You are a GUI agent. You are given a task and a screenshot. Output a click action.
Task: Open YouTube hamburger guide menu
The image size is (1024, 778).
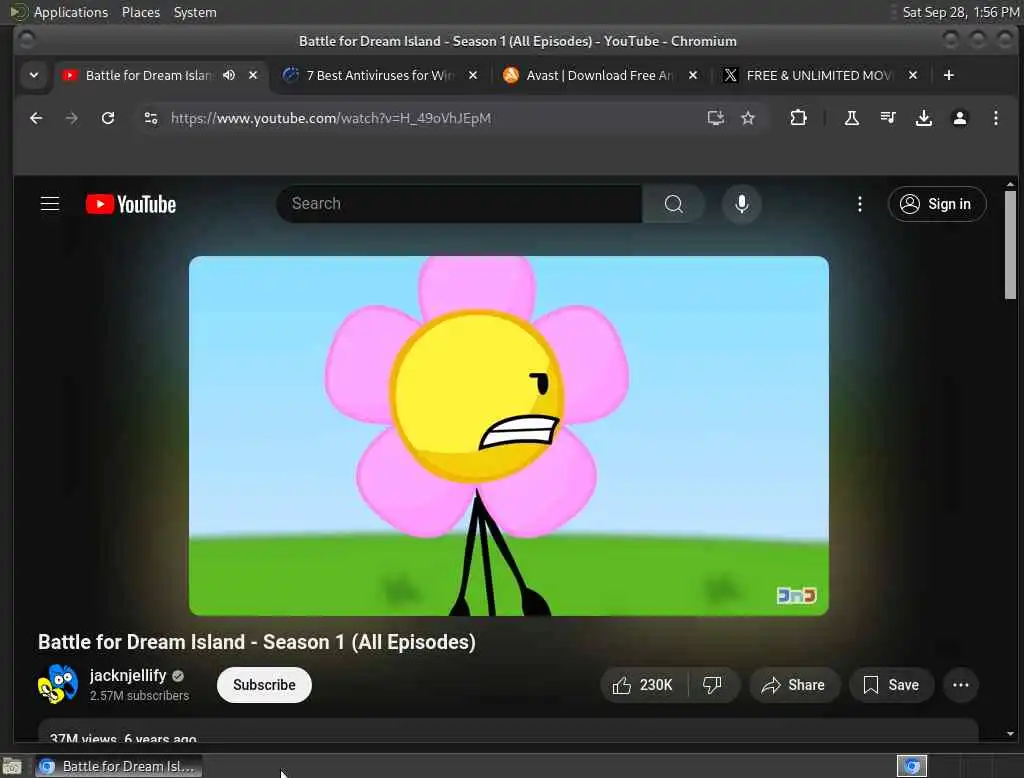[x=50, y=204]
